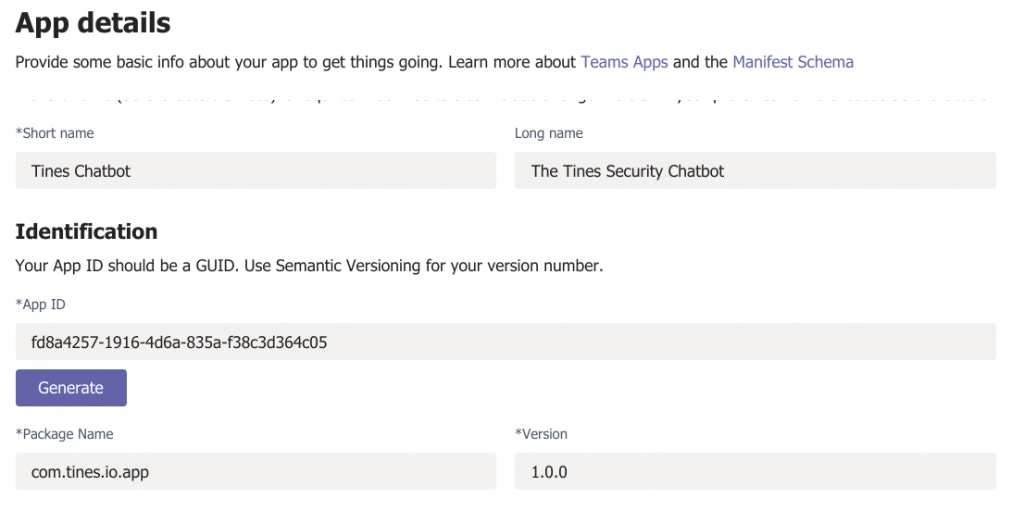Screen dimensions: 1024x511
Task: Click the *Version label
Action: pyautogui.click(x=541, y=434)
